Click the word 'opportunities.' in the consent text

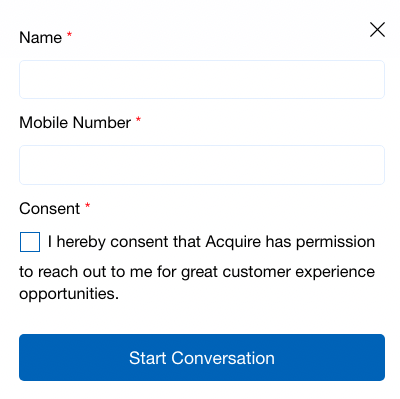coord(69,294)
